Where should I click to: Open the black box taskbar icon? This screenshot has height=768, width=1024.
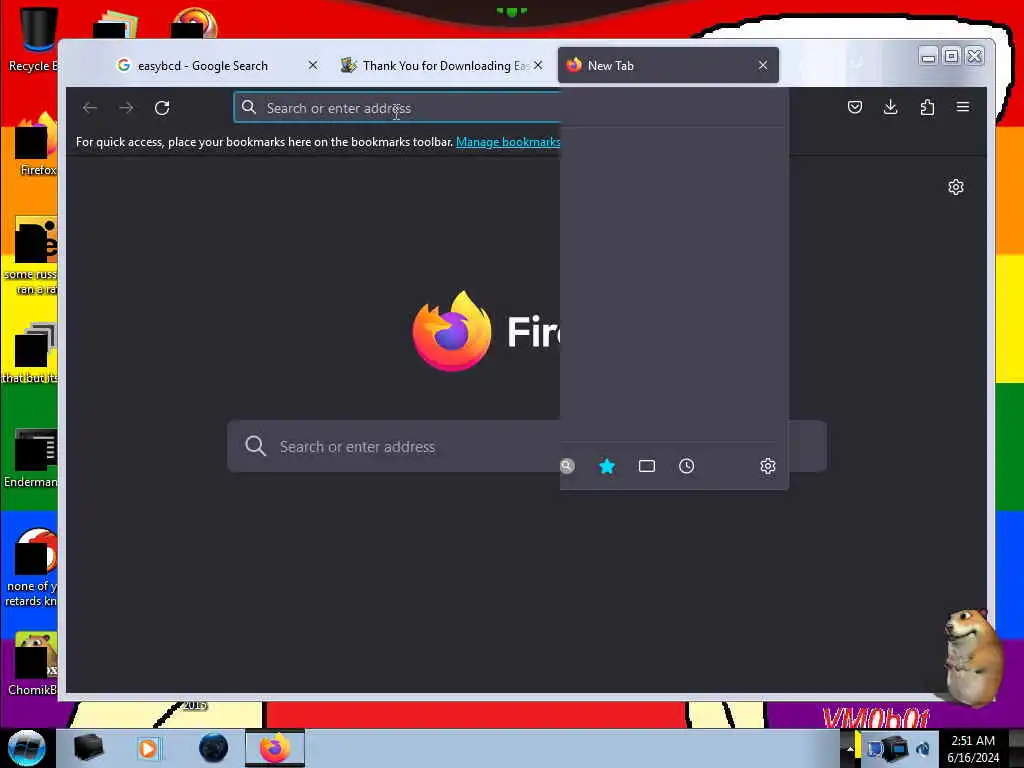coord(89,748)
